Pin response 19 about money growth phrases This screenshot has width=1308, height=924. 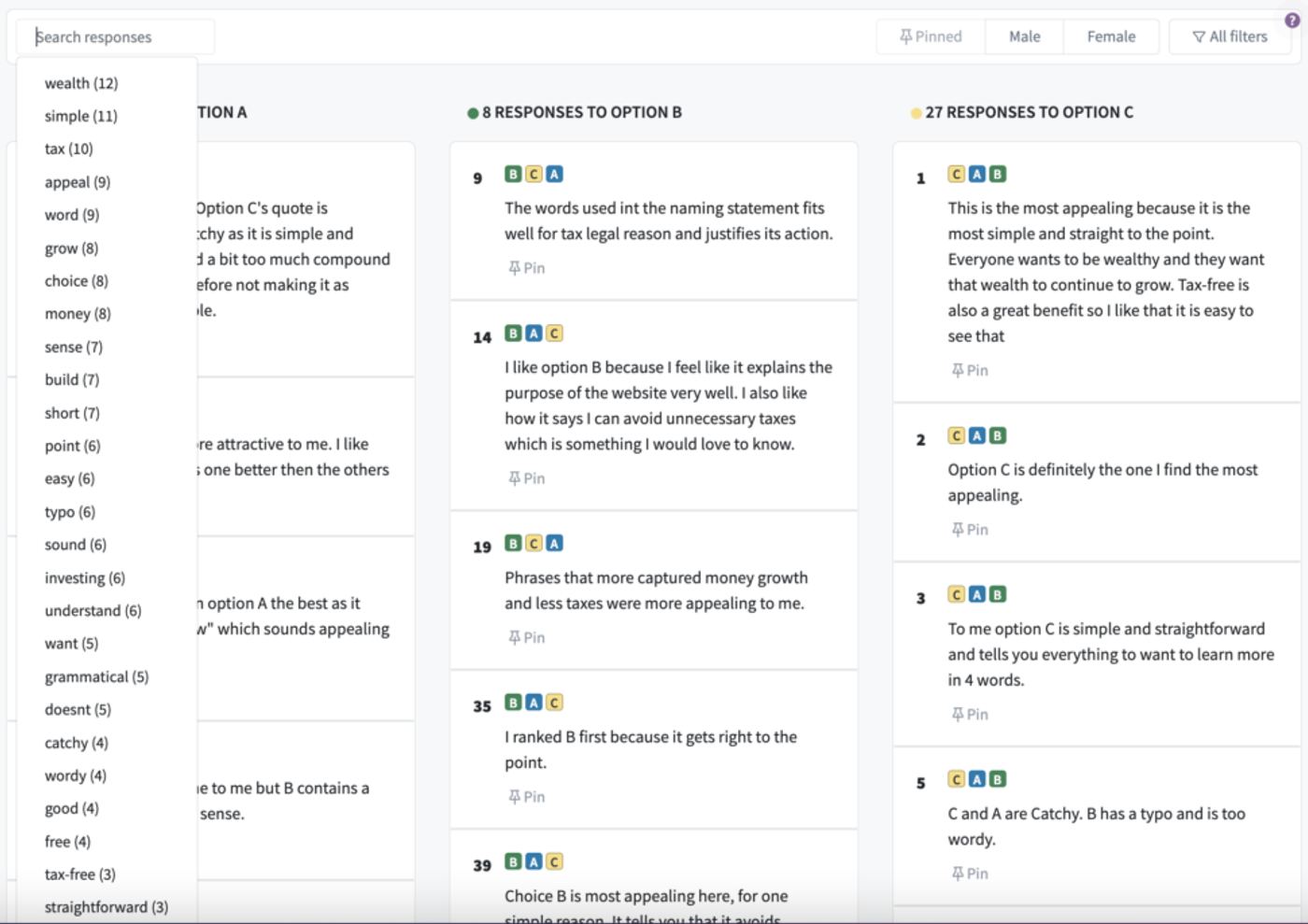coord(527,637)
